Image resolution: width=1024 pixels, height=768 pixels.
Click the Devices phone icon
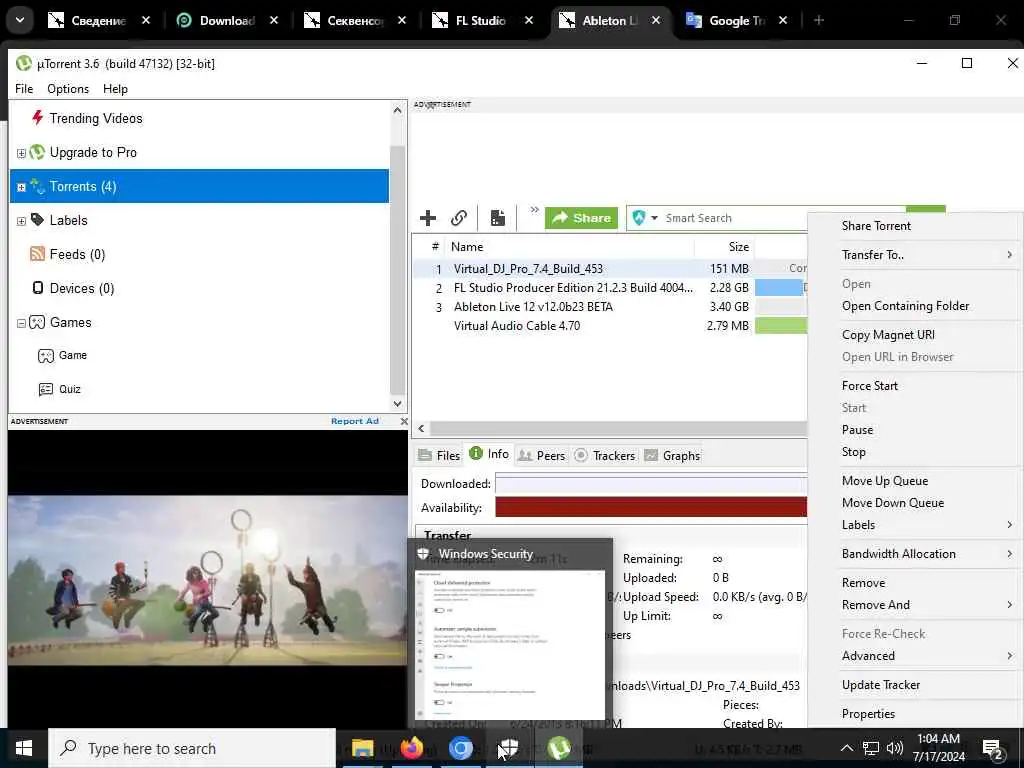tap(38, 288)
